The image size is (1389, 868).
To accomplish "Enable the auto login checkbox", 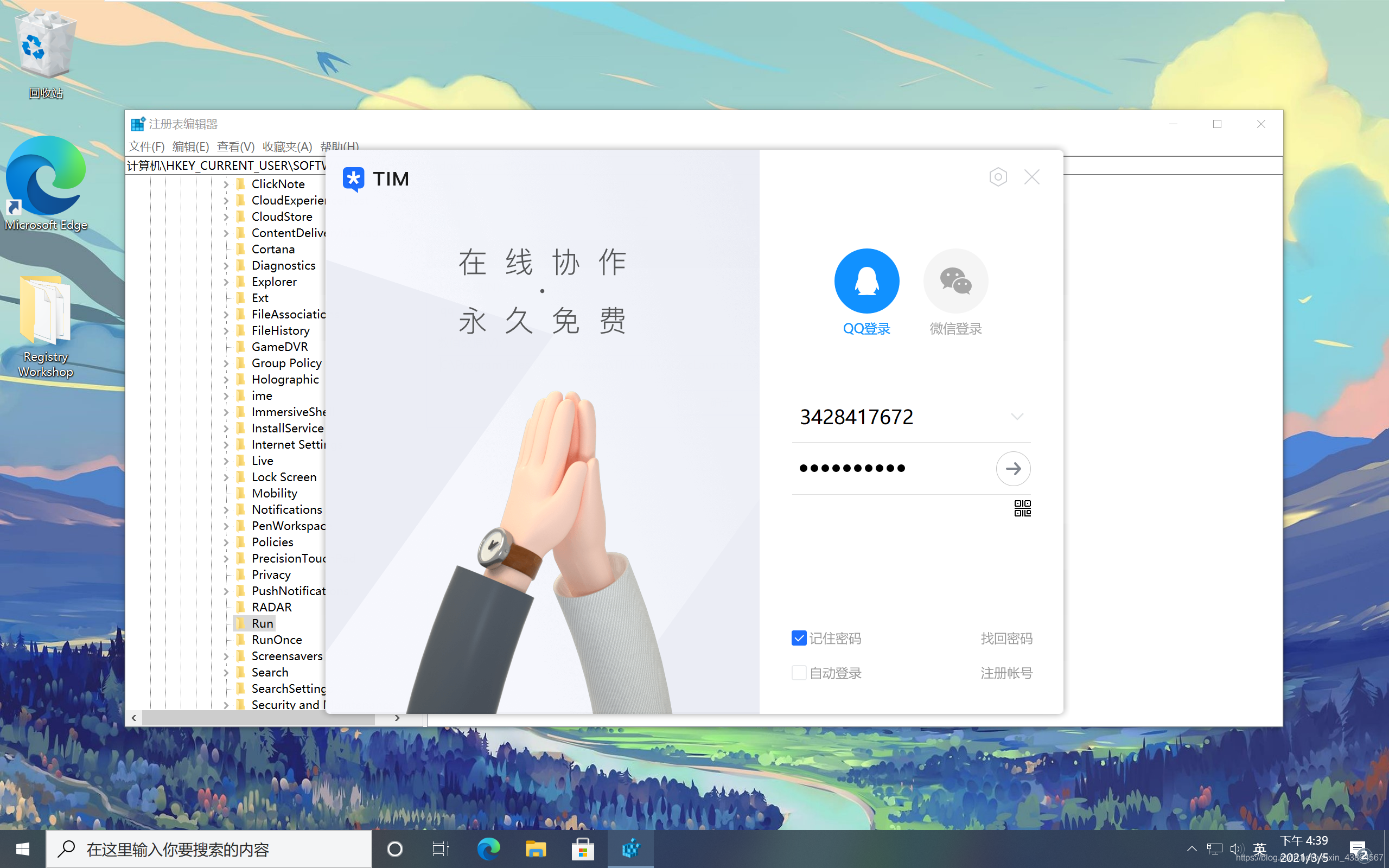I will pyautogui.click(x=799, y=673).
